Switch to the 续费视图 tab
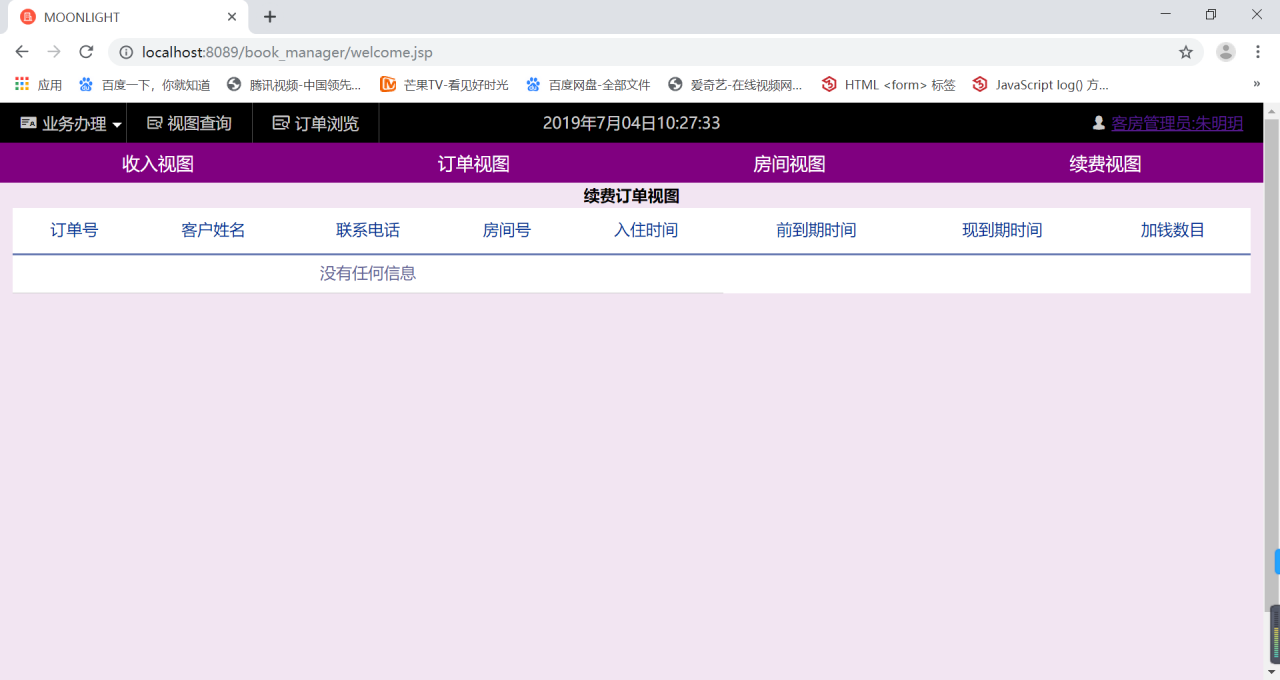 [x=1105, y=164]
